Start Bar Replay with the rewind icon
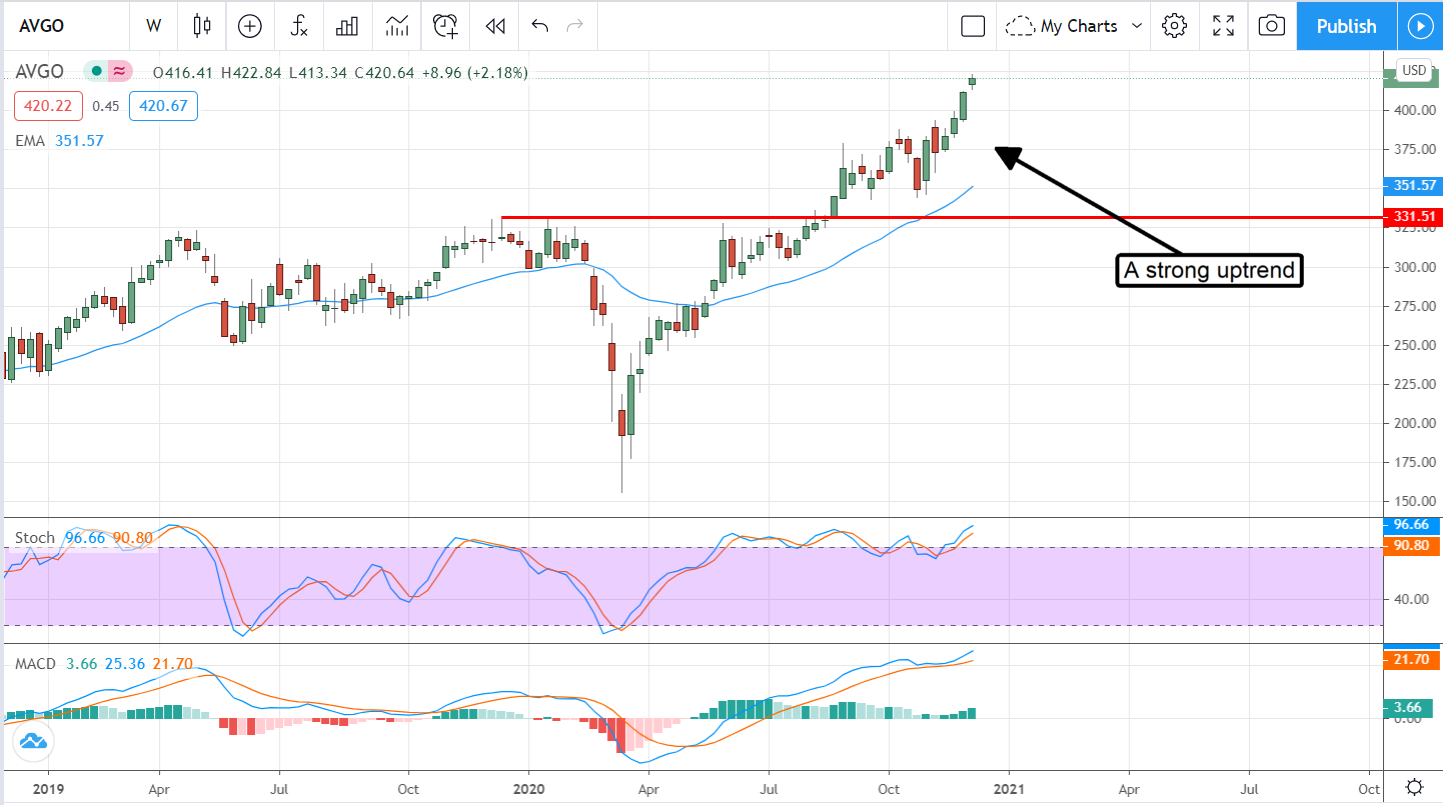This screenshot has width=1443, height=805. pyautogui.click(x=494, y=26)
